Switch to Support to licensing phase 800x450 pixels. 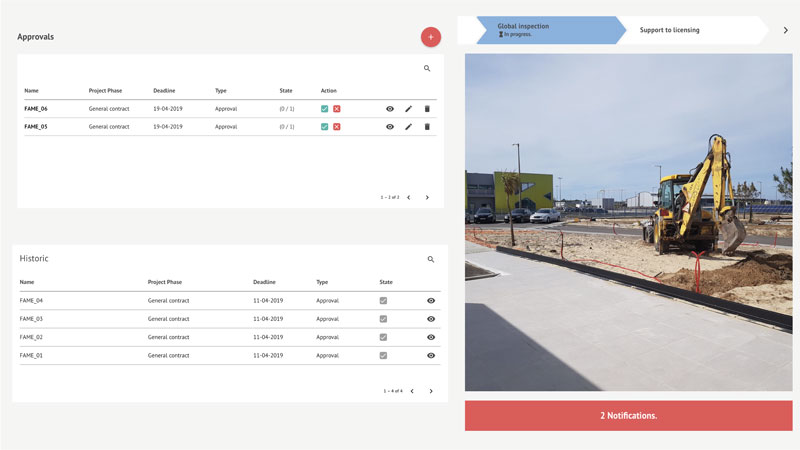670,30
